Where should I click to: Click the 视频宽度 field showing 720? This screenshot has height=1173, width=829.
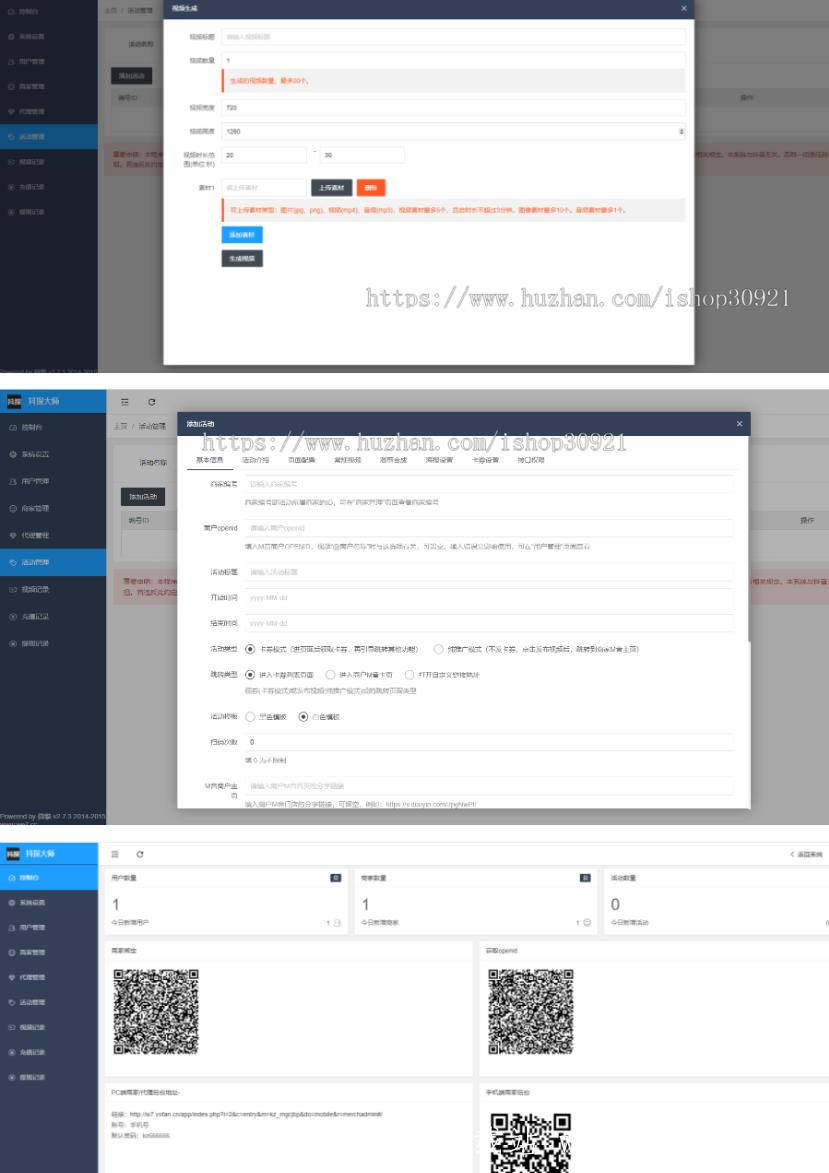coord(453,108)
